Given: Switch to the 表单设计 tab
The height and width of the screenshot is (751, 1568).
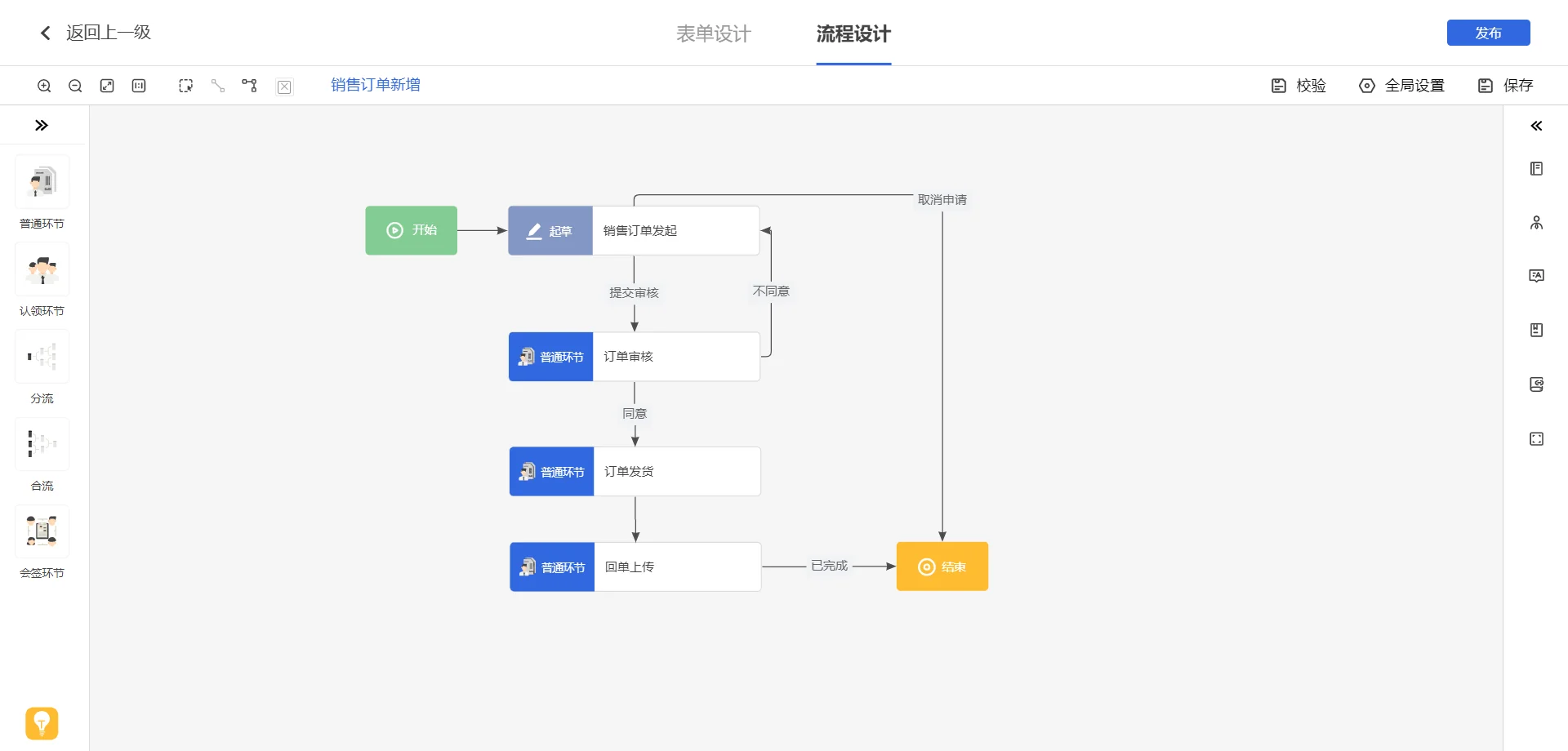Looking at the screenshot, I should point(713,33).
